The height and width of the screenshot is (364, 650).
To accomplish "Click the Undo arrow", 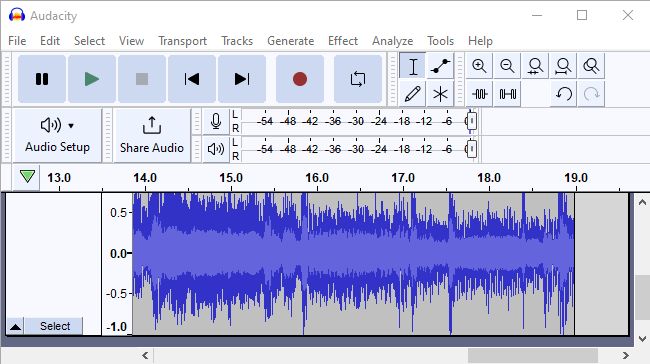I will click(563, 94).
